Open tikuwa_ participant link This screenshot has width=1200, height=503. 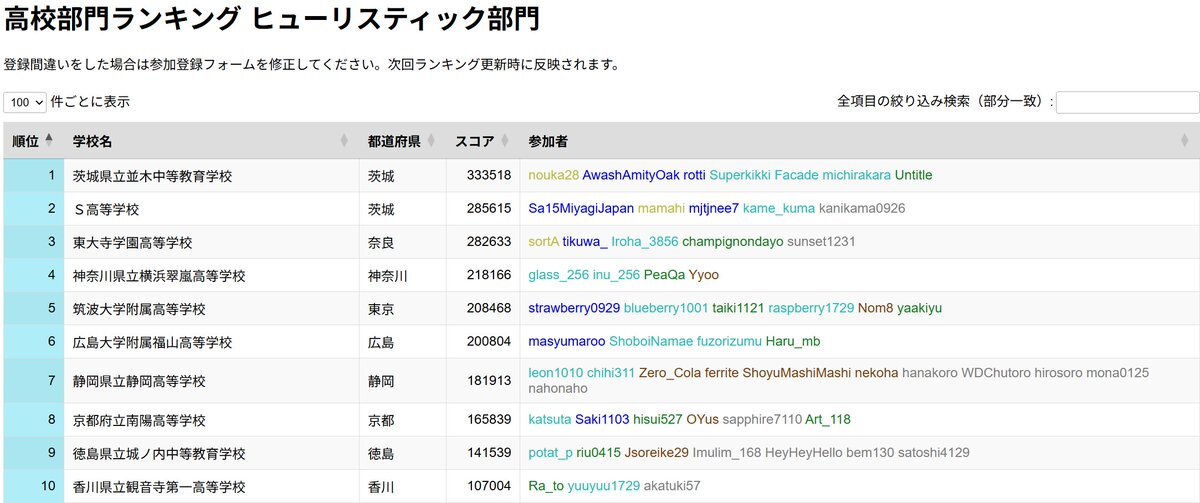585,242
